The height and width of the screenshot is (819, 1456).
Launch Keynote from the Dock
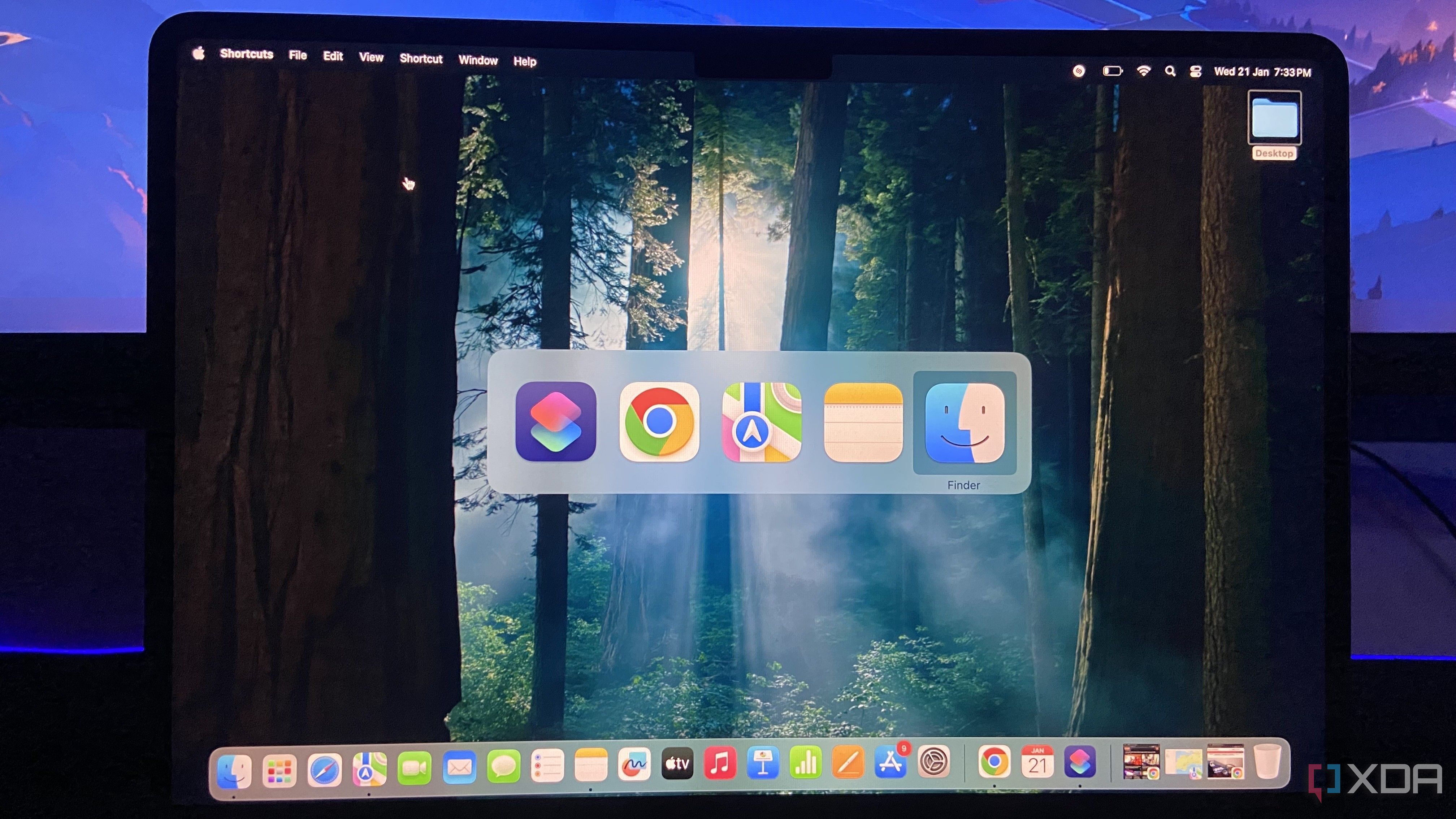coord(763,762)
